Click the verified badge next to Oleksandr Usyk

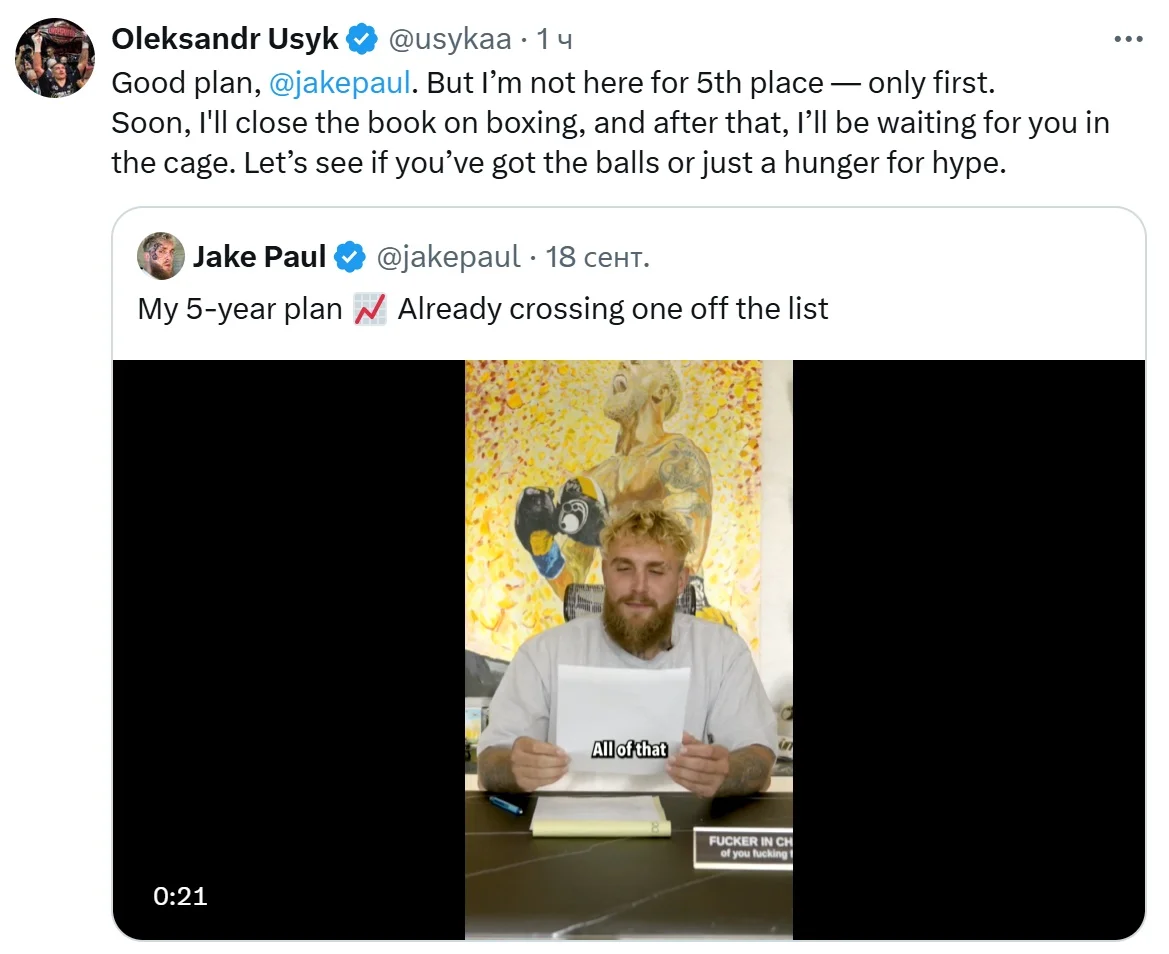tap(362, 40)
